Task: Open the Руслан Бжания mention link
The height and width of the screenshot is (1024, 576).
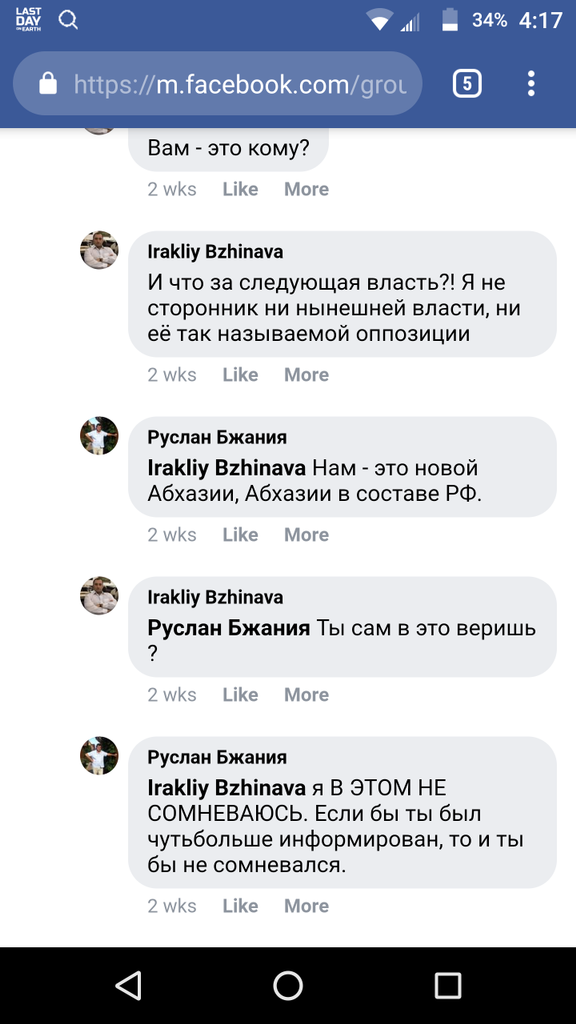Action: (x=229, y=627)
